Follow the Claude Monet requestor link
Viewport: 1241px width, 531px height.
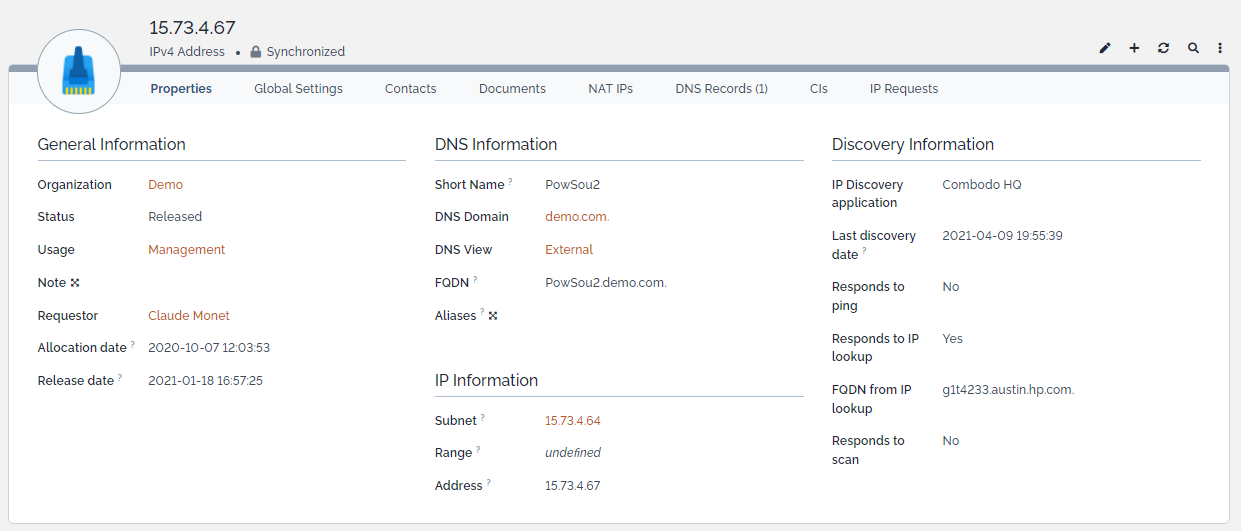(x=188, y=316)
